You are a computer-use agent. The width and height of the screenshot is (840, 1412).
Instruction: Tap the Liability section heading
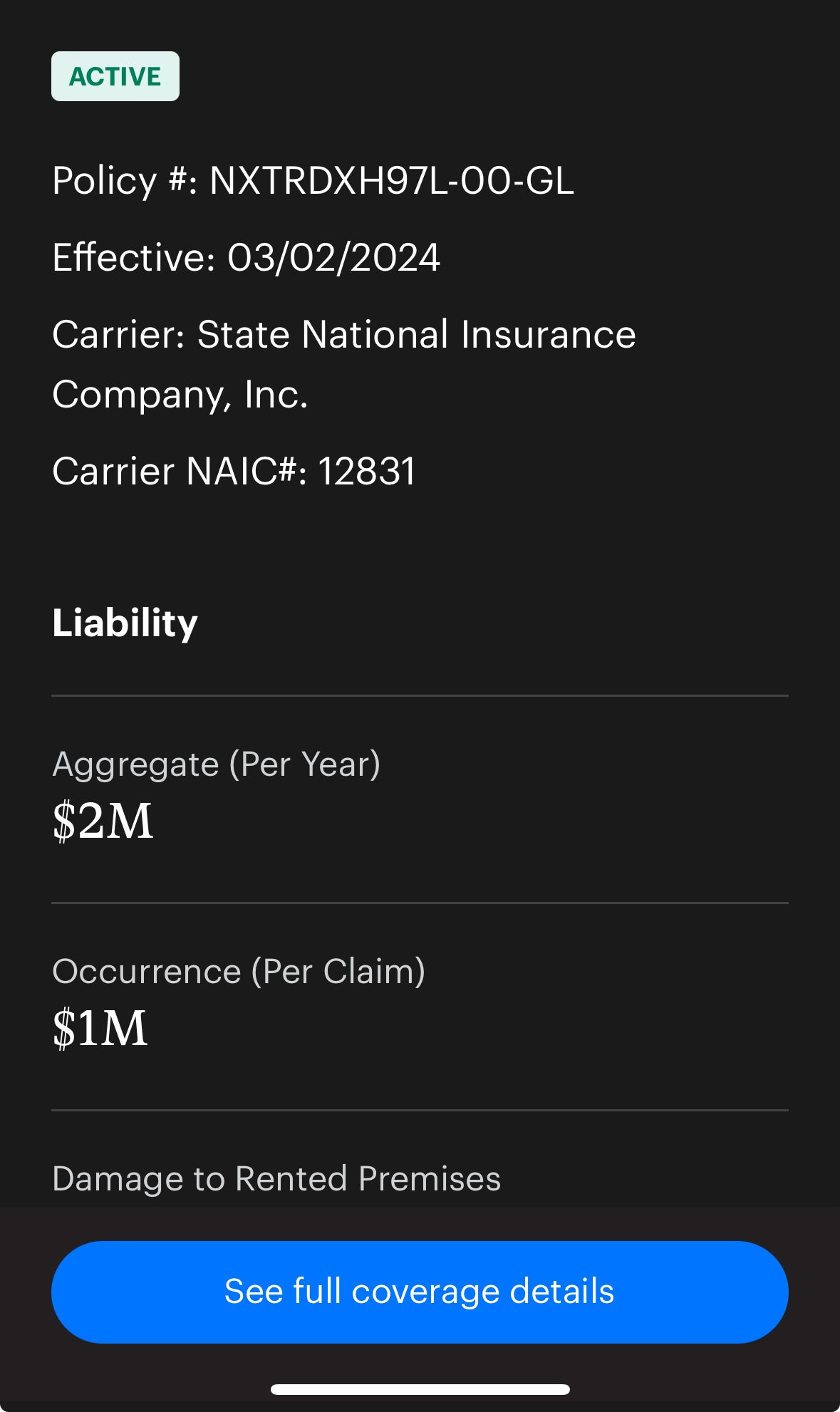coord(125,623)
